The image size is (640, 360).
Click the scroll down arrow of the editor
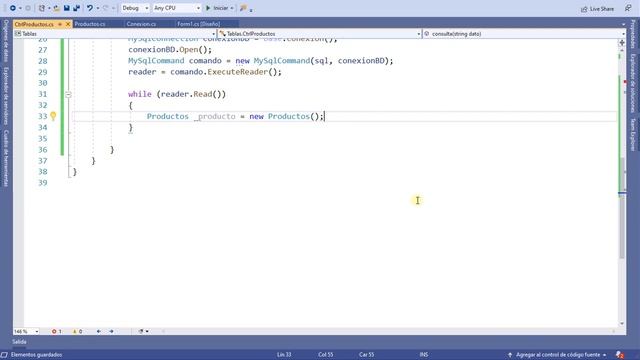622,324
